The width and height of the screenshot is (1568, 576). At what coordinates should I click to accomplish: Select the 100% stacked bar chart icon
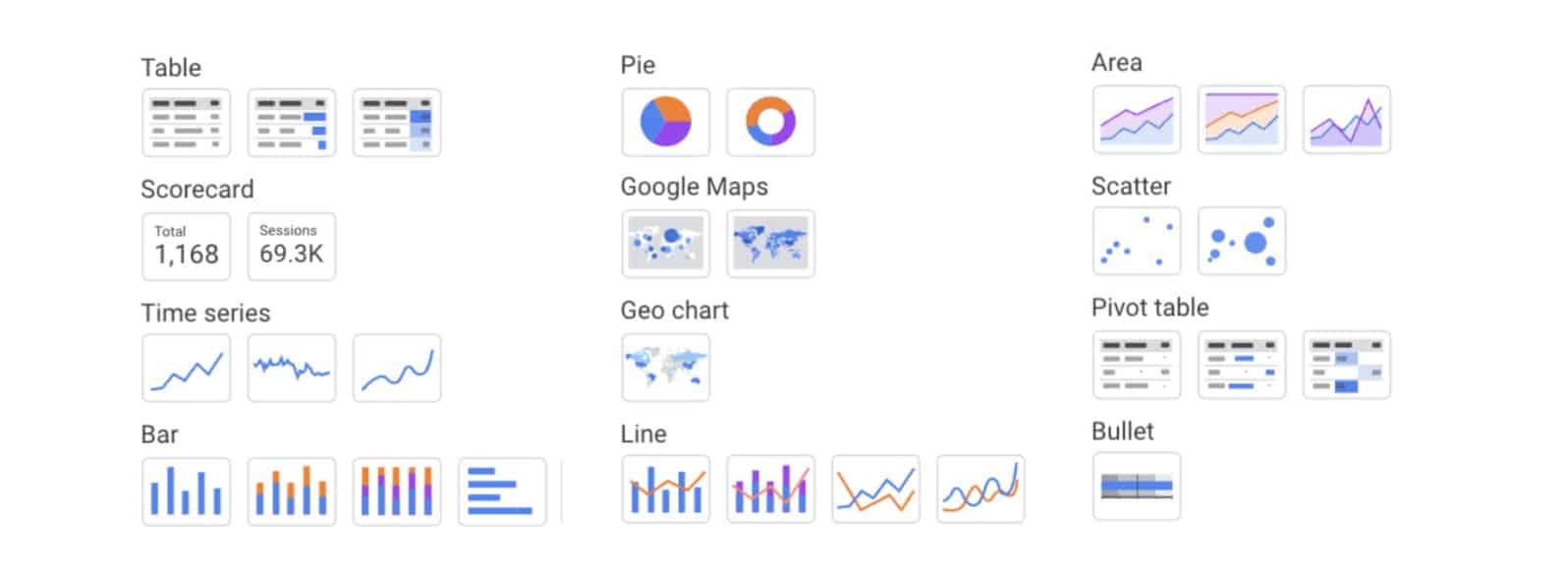(397, 491)
